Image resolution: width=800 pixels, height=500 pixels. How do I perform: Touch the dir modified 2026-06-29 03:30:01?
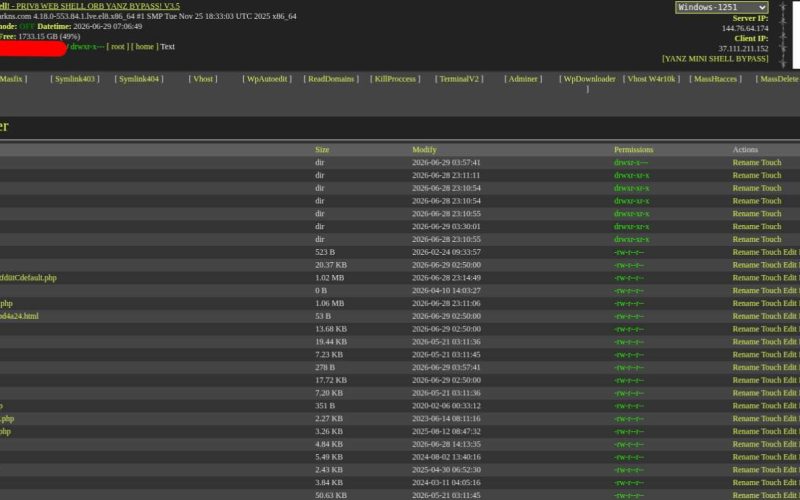(x=771, y=227)
